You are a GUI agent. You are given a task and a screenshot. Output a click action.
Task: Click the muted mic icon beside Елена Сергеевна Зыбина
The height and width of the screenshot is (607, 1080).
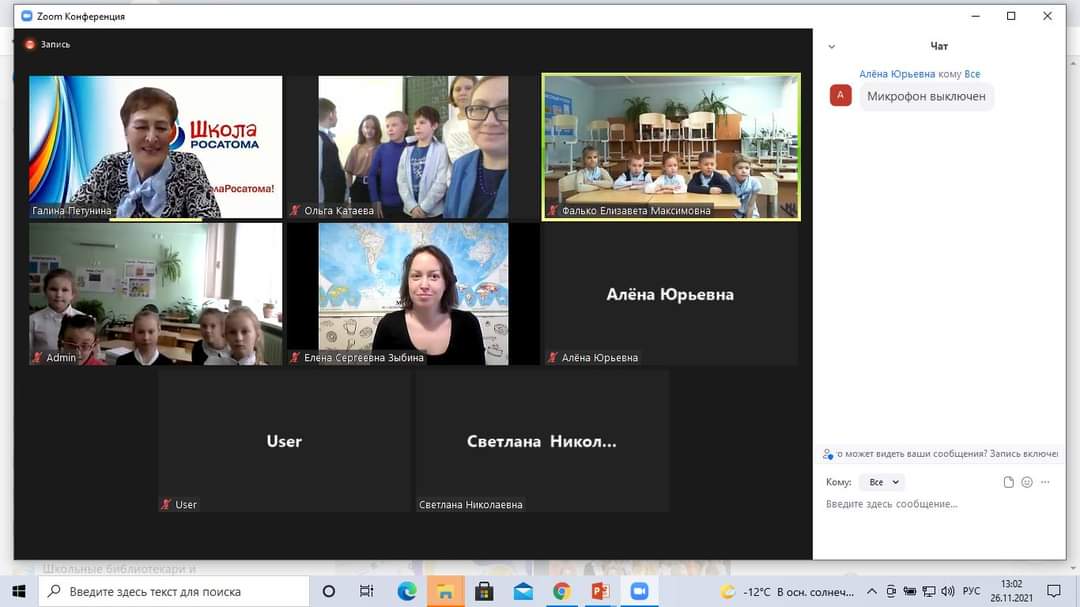coord(295,358)
